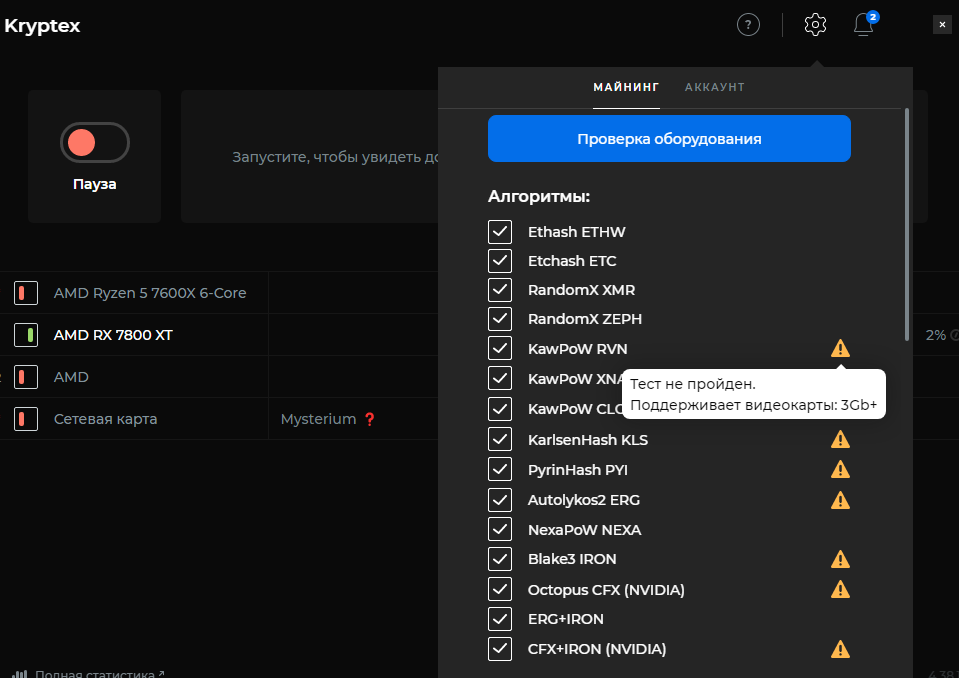
Task: Click warning icon next to Octopus CFX (NVIDIA)
Action: point(840,589)
